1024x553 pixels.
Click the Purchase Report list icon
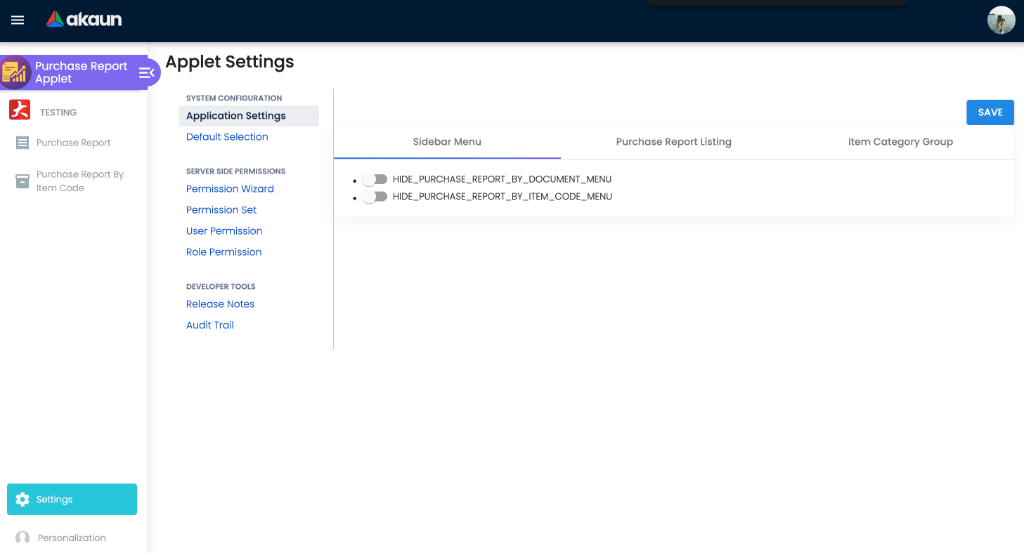[x=22, y=142]
